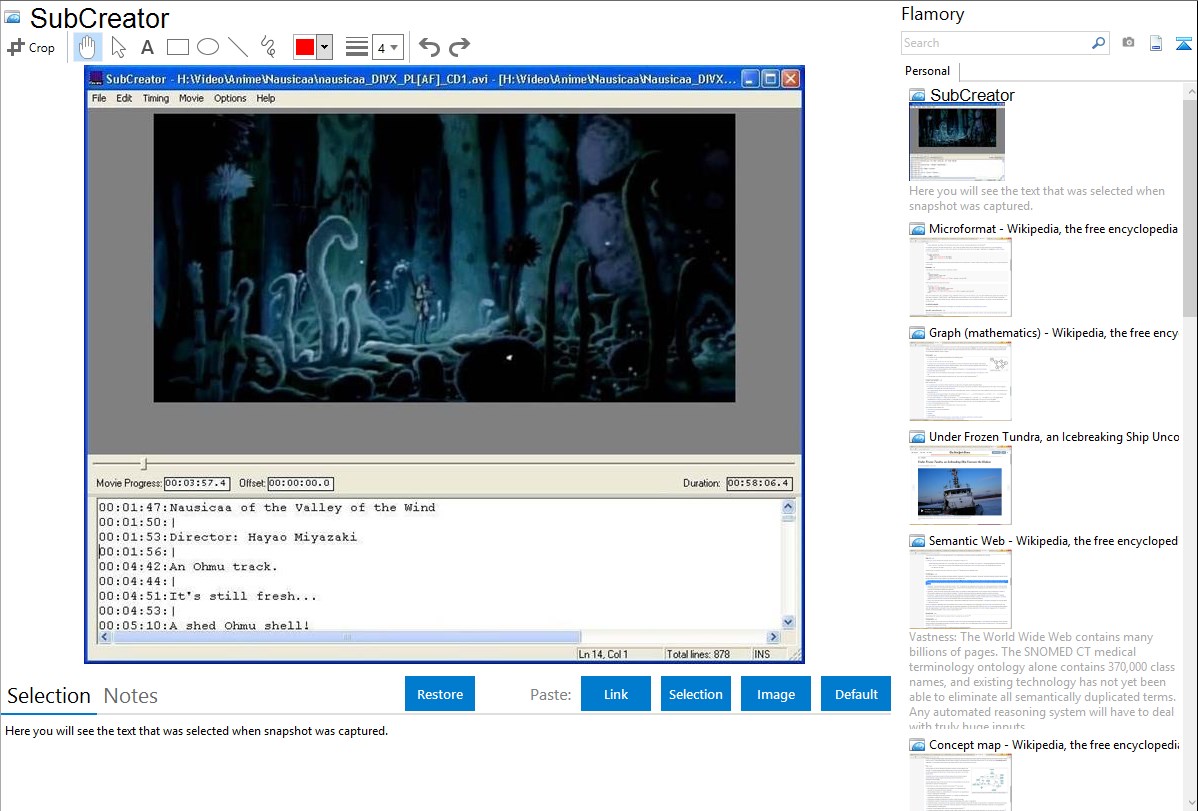Switch to the Selection tab
This screenshot has width=1198, height=811.
[49, 696]
